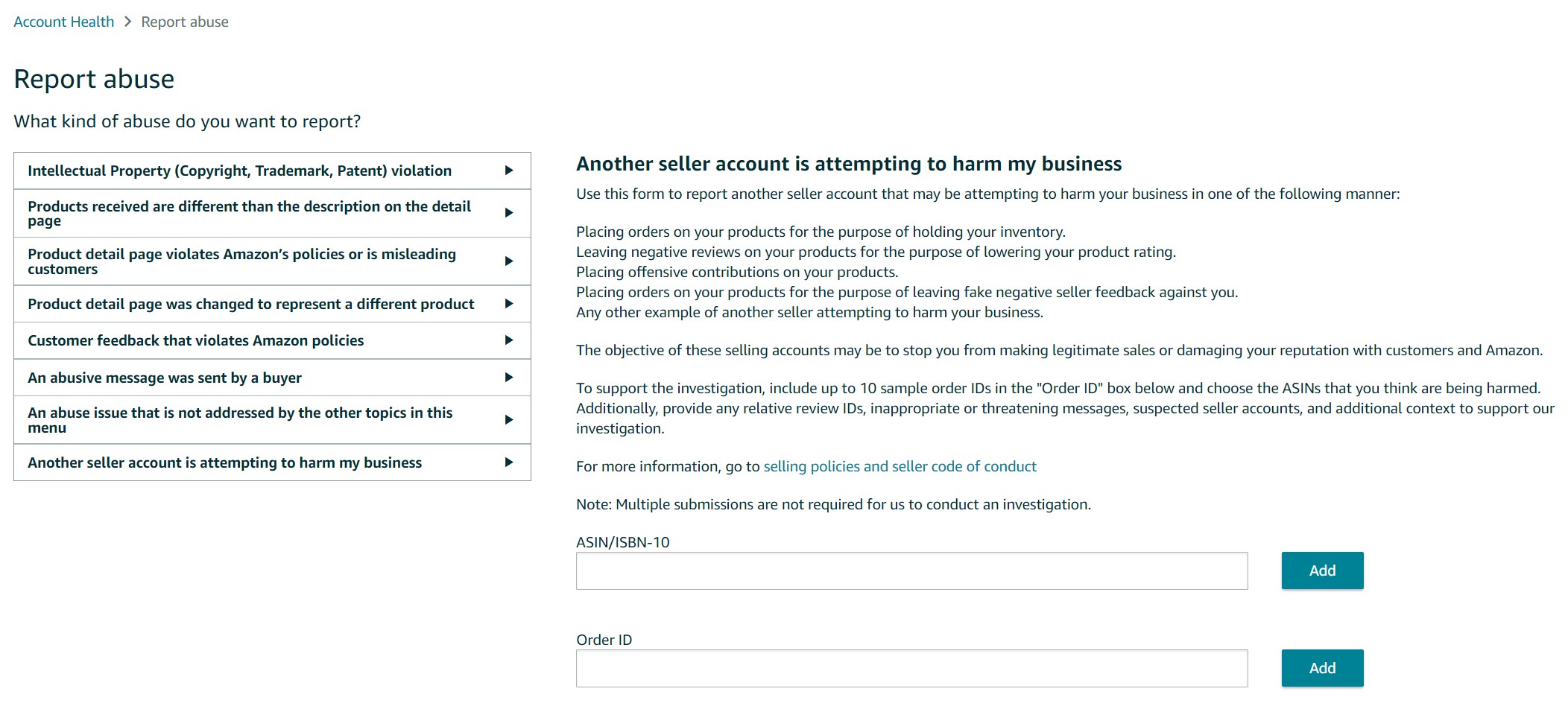This screenshot has height=709, width=1568.
Task: Click arrow beside Products received are different
Action: pyautogui.click(x=509, y=213)
